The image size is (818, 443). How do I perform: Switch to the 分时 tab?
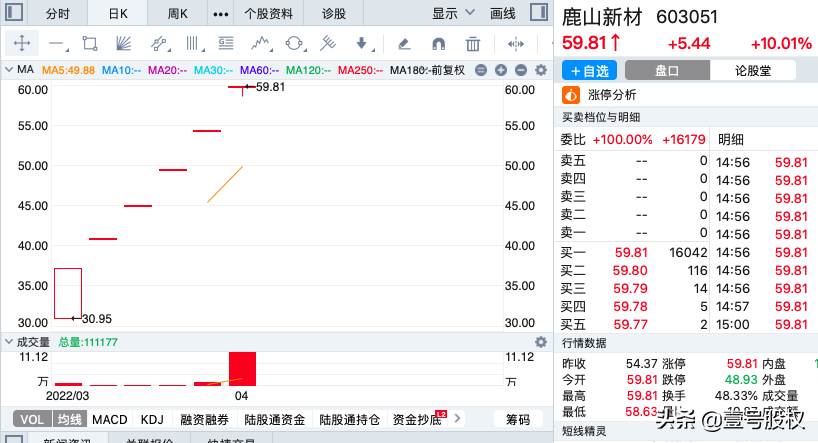click(57, 14)
